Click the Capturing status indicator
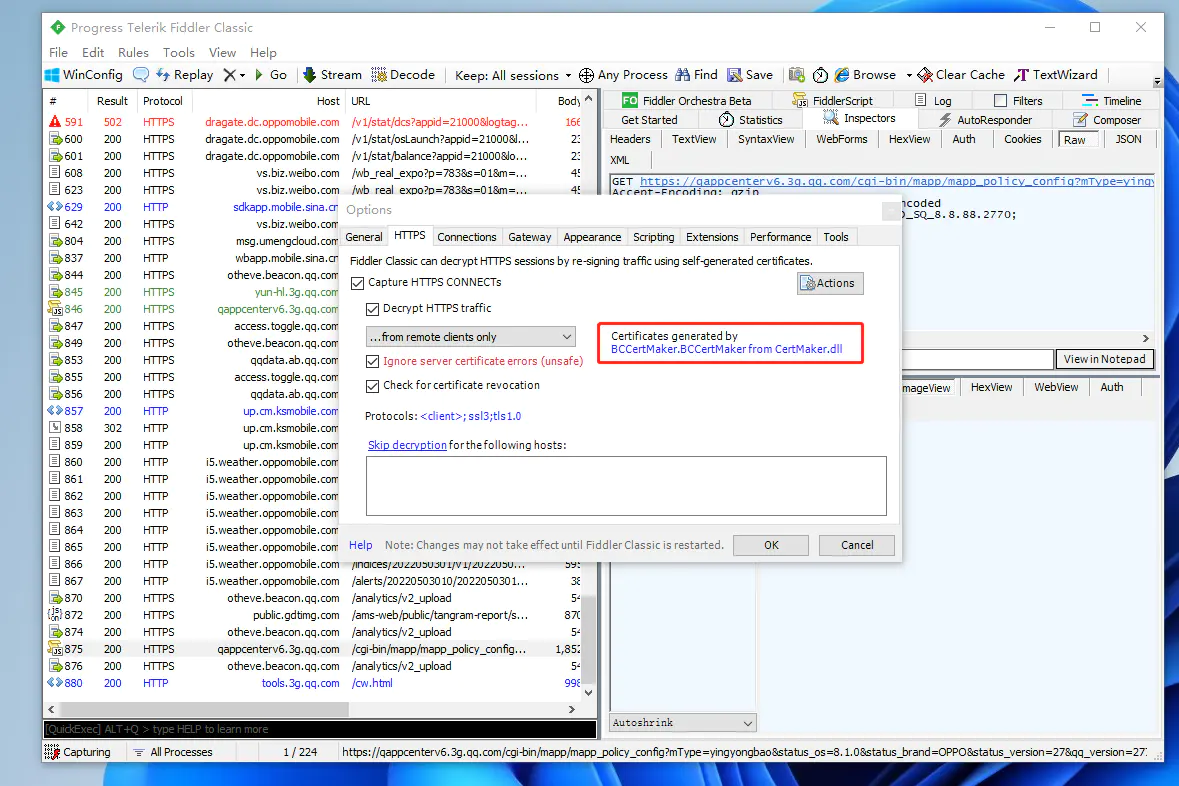The height and width of the screenshot is (786, 1179). coord(77,751)
